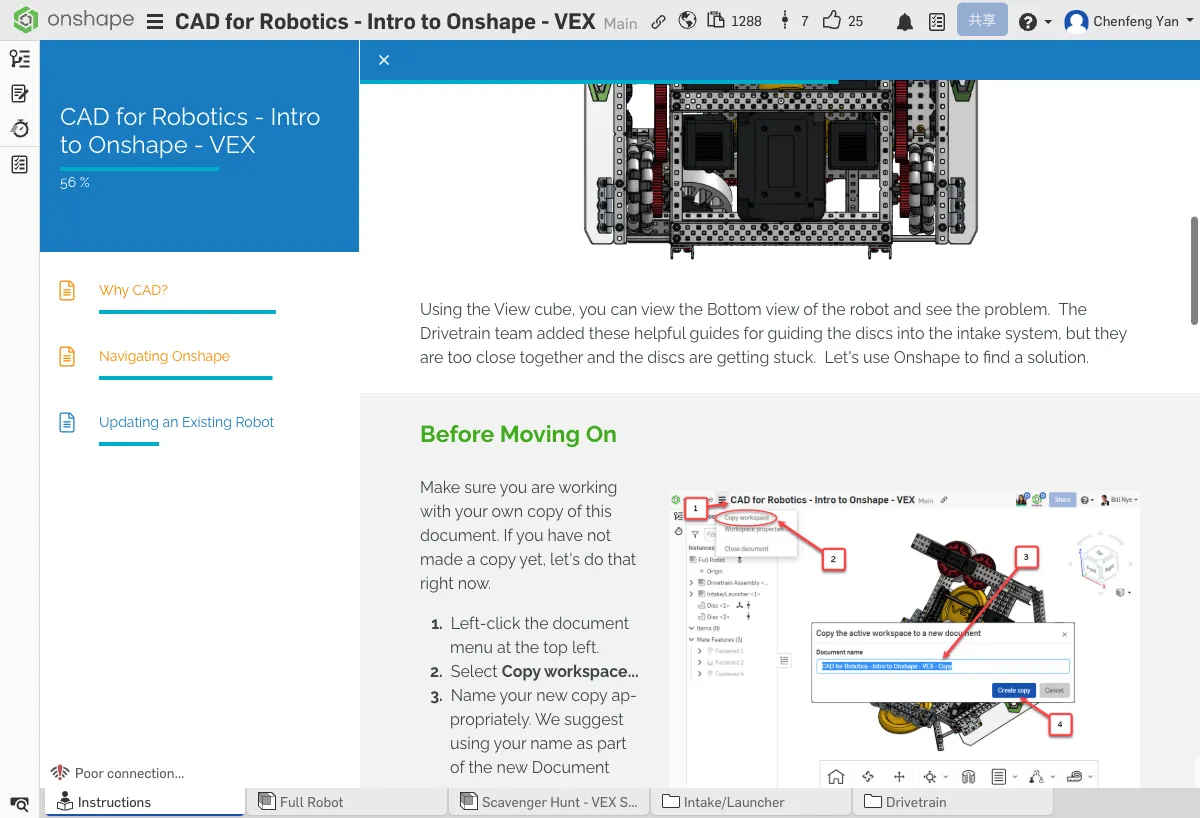Viewport: 1200px width, 818px height.
Task: Switch to the Full Robot tab
Action: (x=311, y=802)
